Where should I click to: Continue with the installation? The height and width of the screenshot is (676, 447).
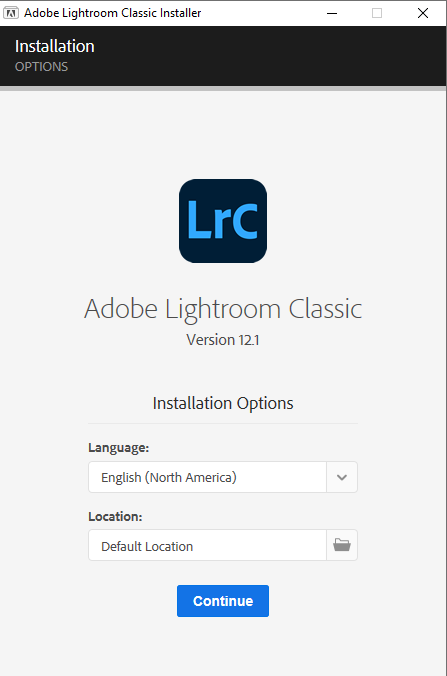tap(223, 601)
